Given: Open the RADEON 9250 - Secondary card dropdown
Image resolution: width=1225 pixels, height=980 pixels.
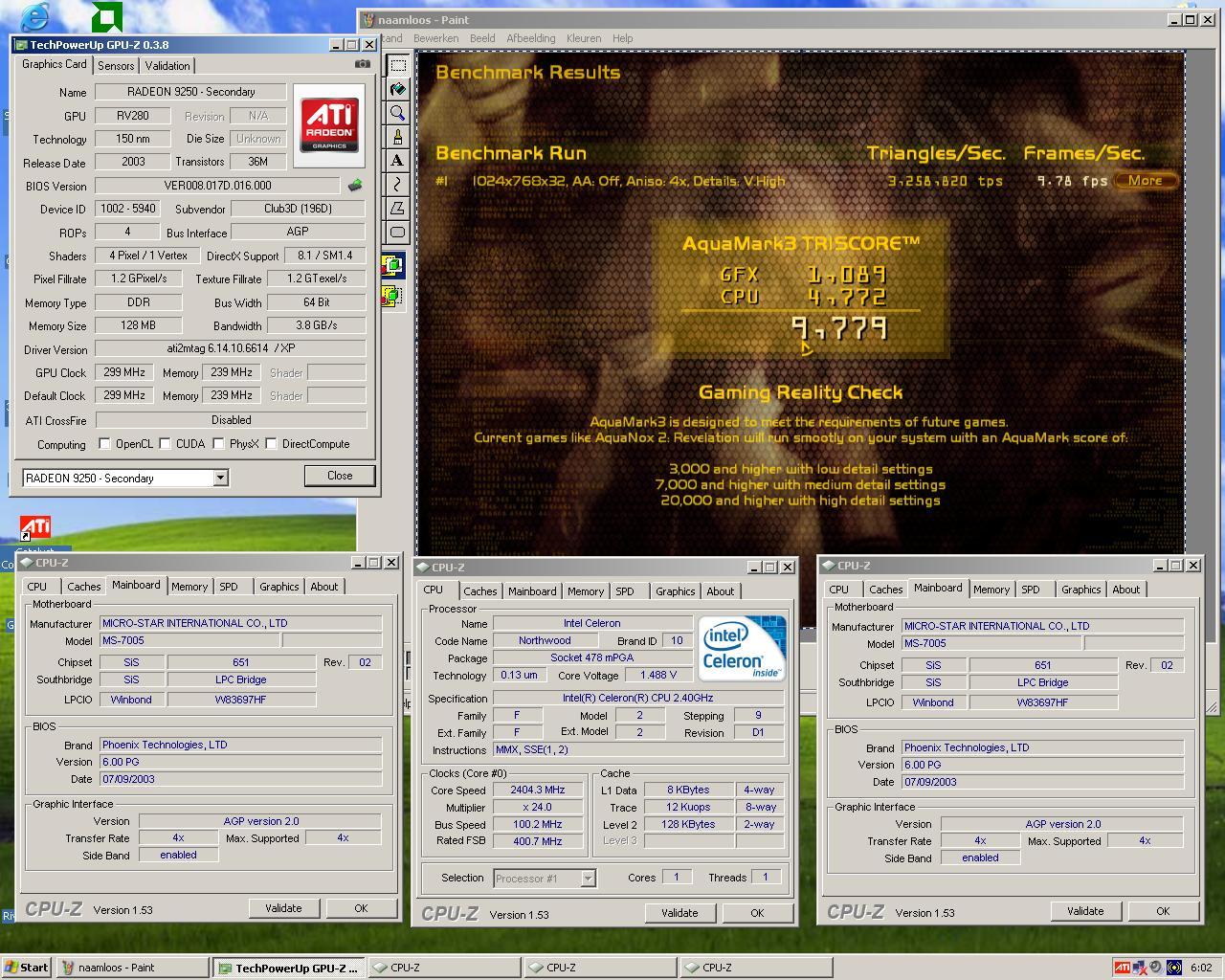Looking at the screenshot, I should click(220, 478).
